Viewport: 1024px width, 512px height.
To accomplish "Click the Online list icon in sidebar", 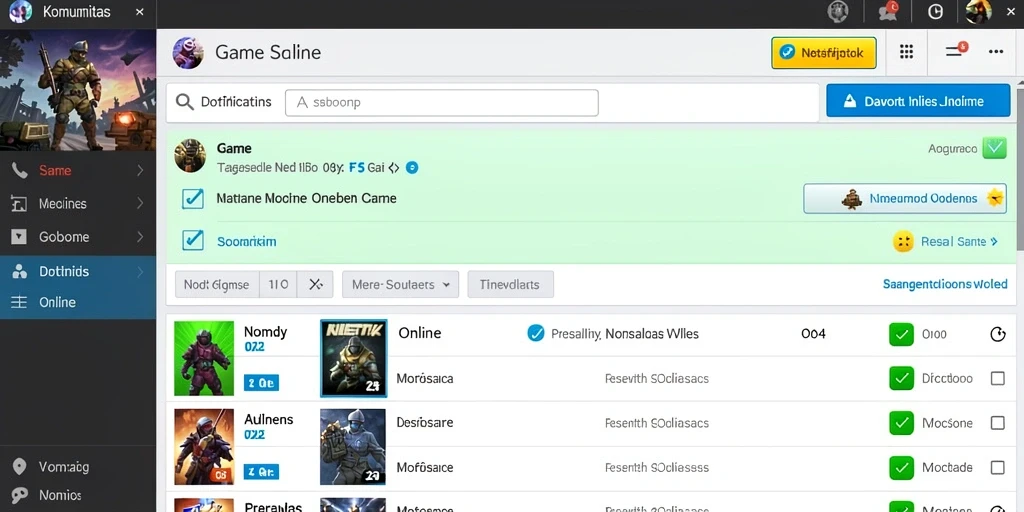I will coord(20,302).
